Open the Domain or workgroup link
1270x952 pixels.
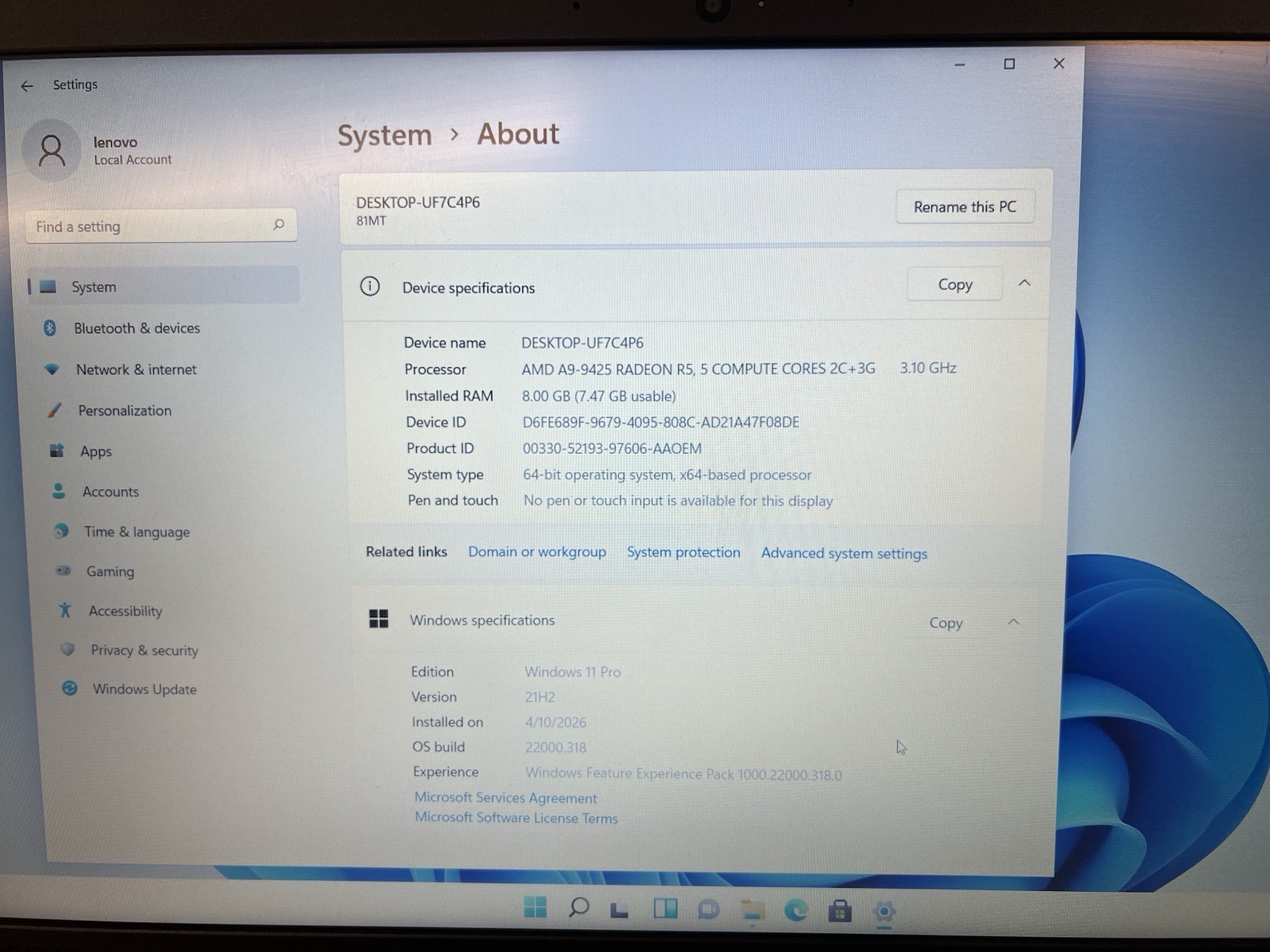(537, 551)
